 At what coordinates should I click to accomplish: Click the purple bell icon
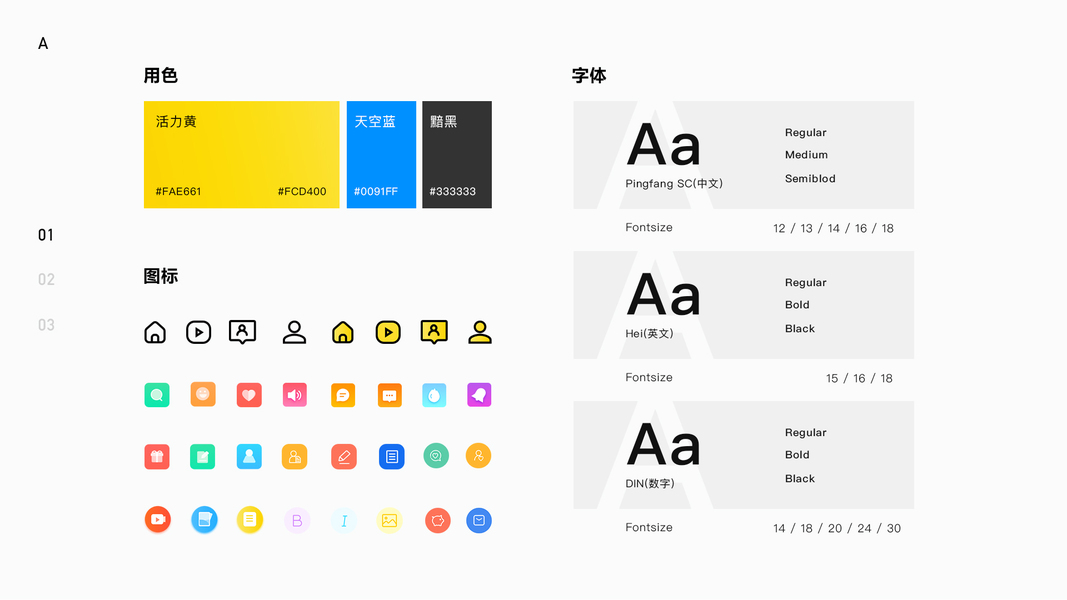click(479, 395)
